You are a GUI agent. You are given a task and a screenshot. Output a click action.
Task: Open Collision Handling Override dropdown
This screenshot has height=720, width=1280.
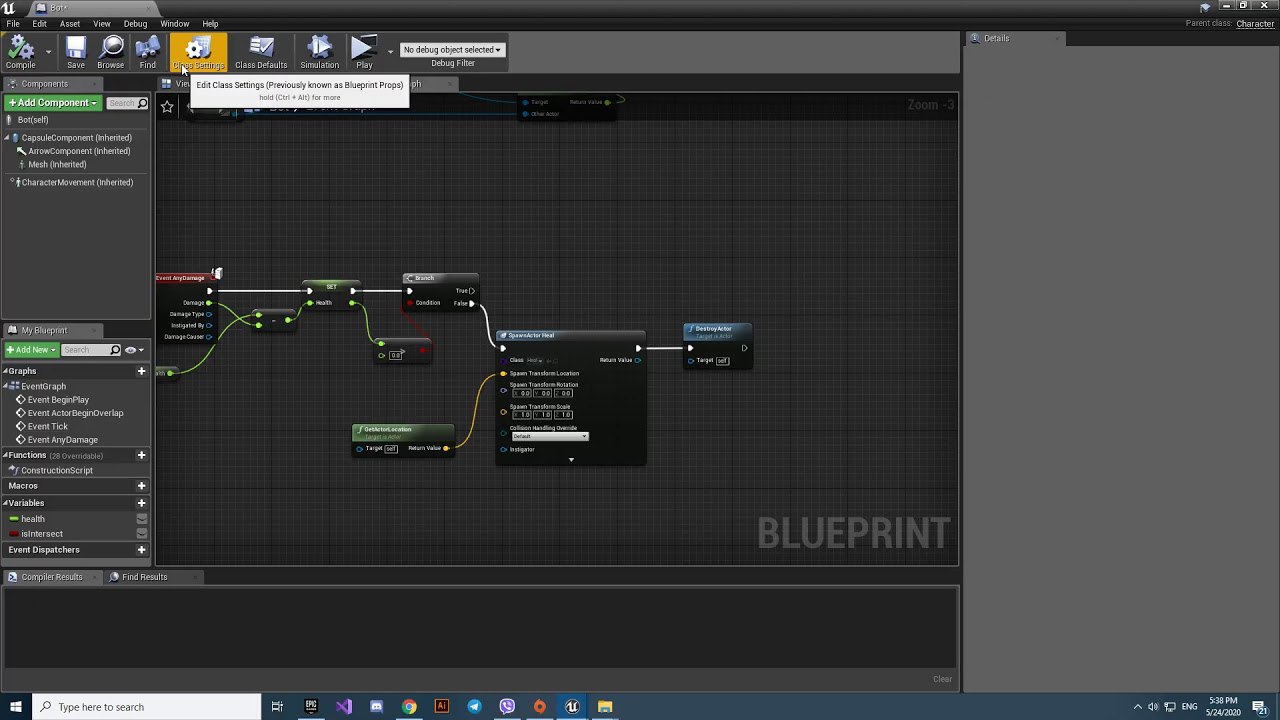click(x=549, y=437)
